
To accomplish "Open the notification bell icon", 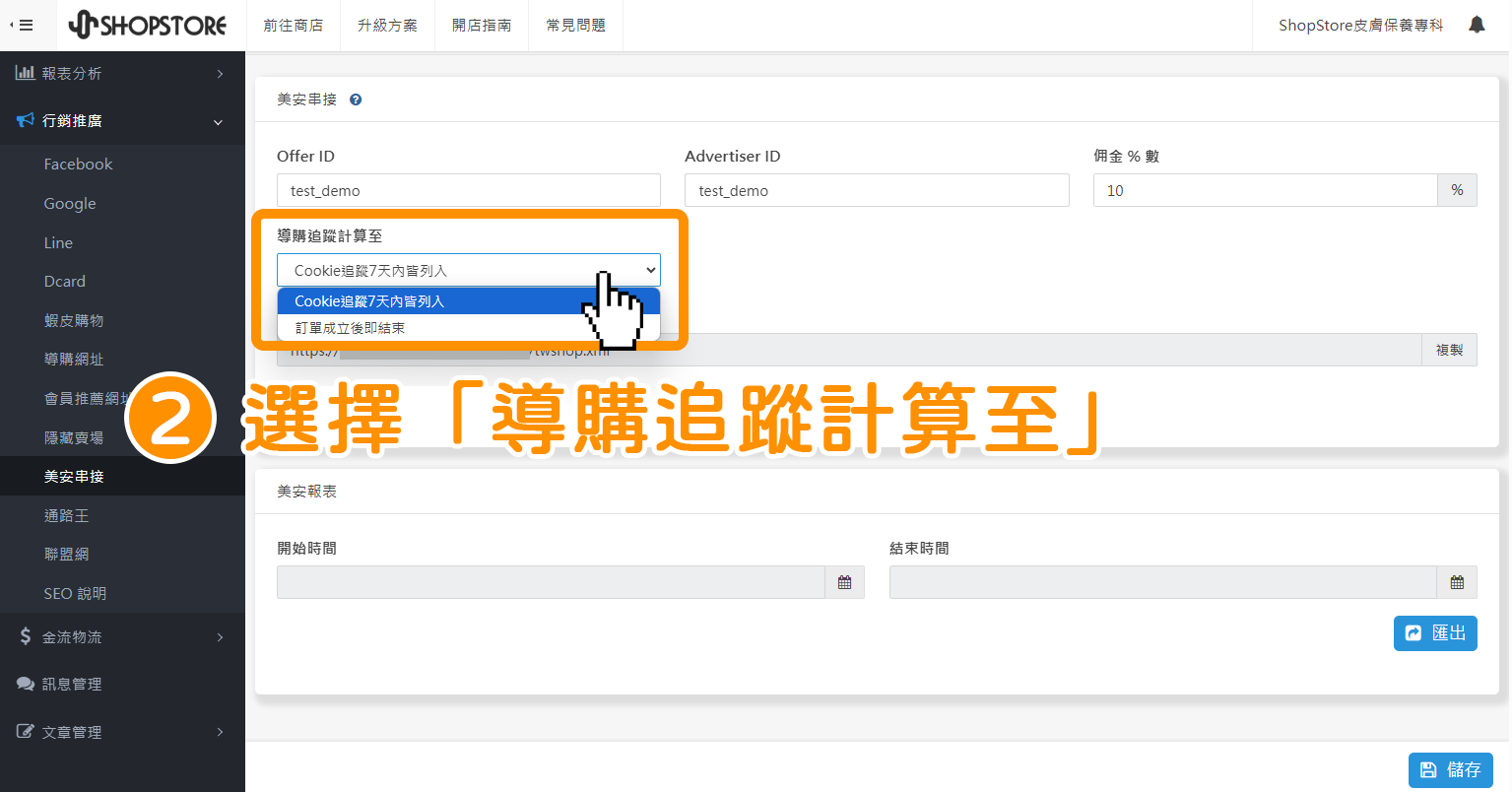I will coord(1477,25).
